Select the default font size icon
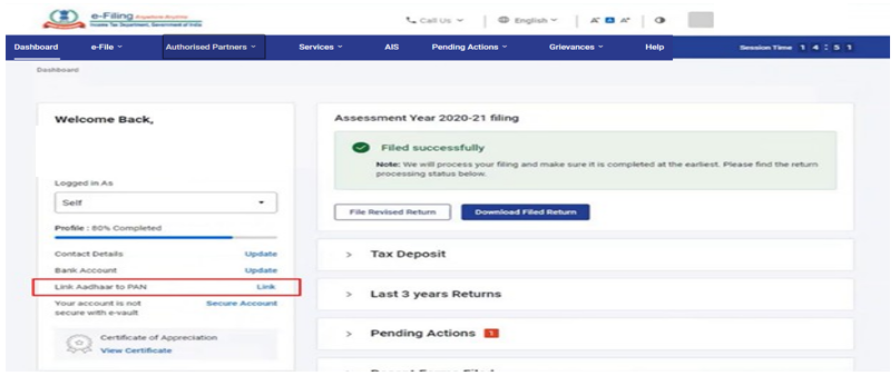The width and height of the screenshot is (896, 375). (609, 20)
